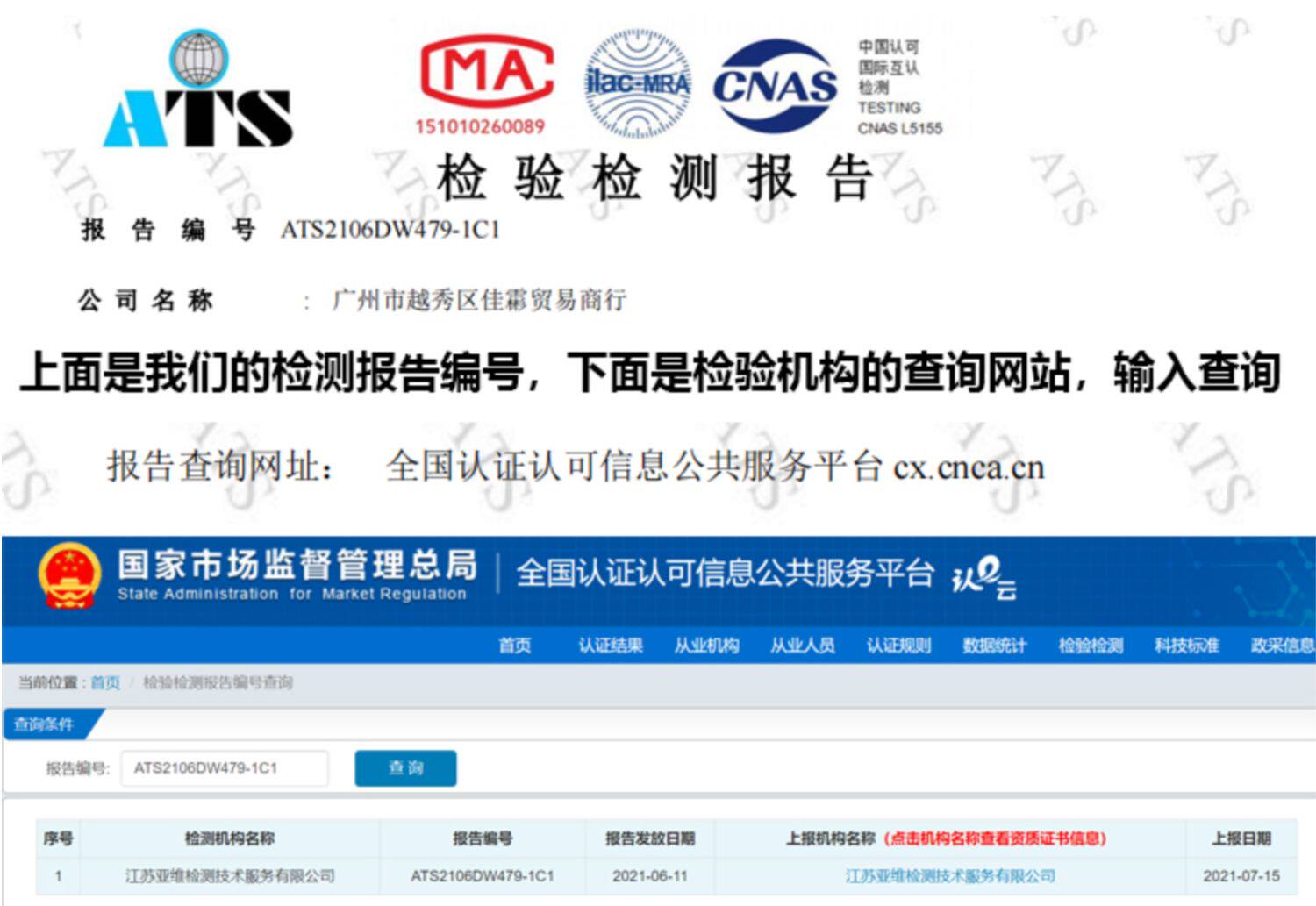This screenshot has width=1316, height=906.
Task: Click the national emblem in the site header
Action: click(x=70, y=575)
